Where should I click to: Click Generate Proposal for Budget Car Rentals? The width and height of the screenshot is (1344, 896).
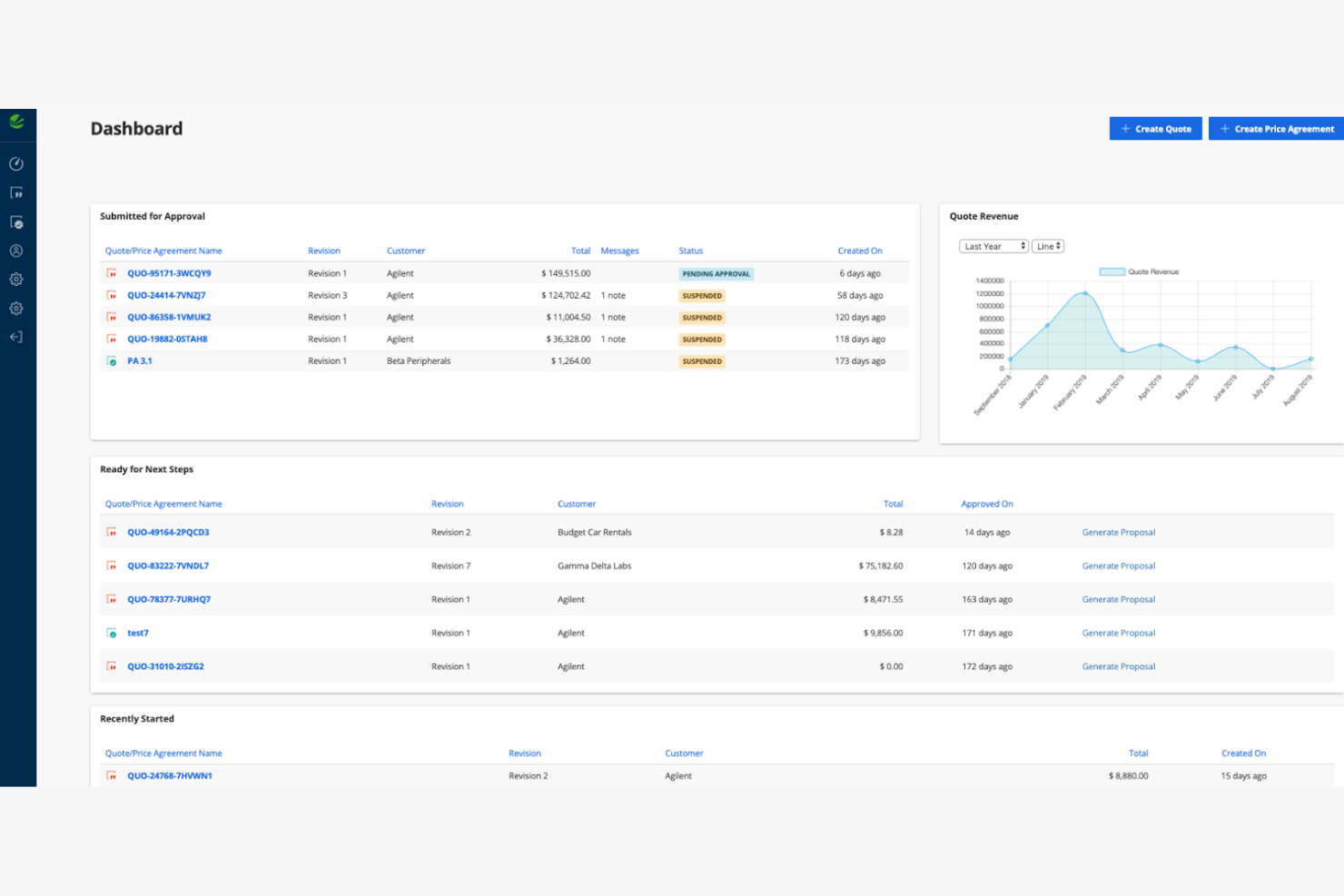tap(1118, 532)
